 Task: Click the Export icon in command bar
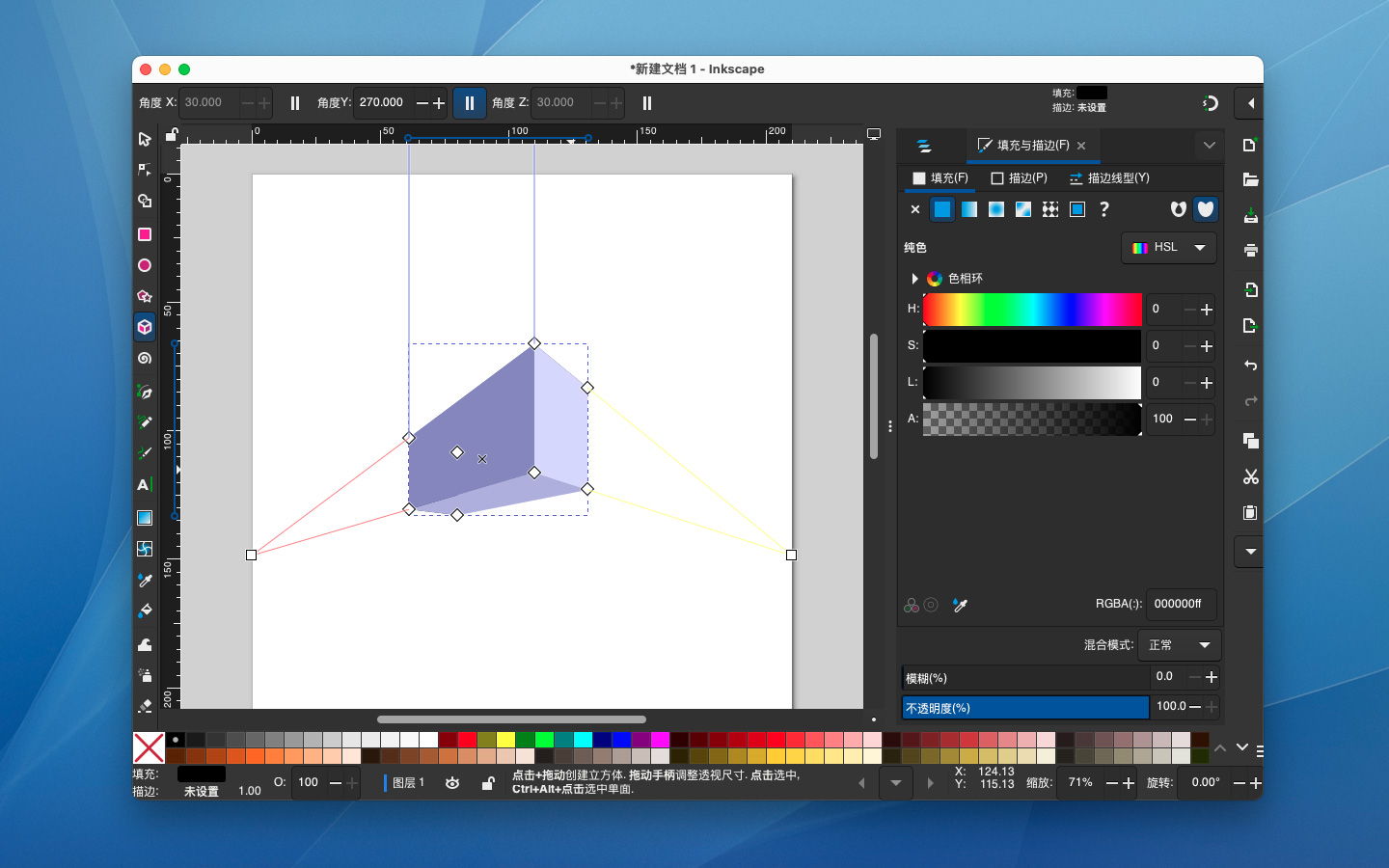(1250, 325)
